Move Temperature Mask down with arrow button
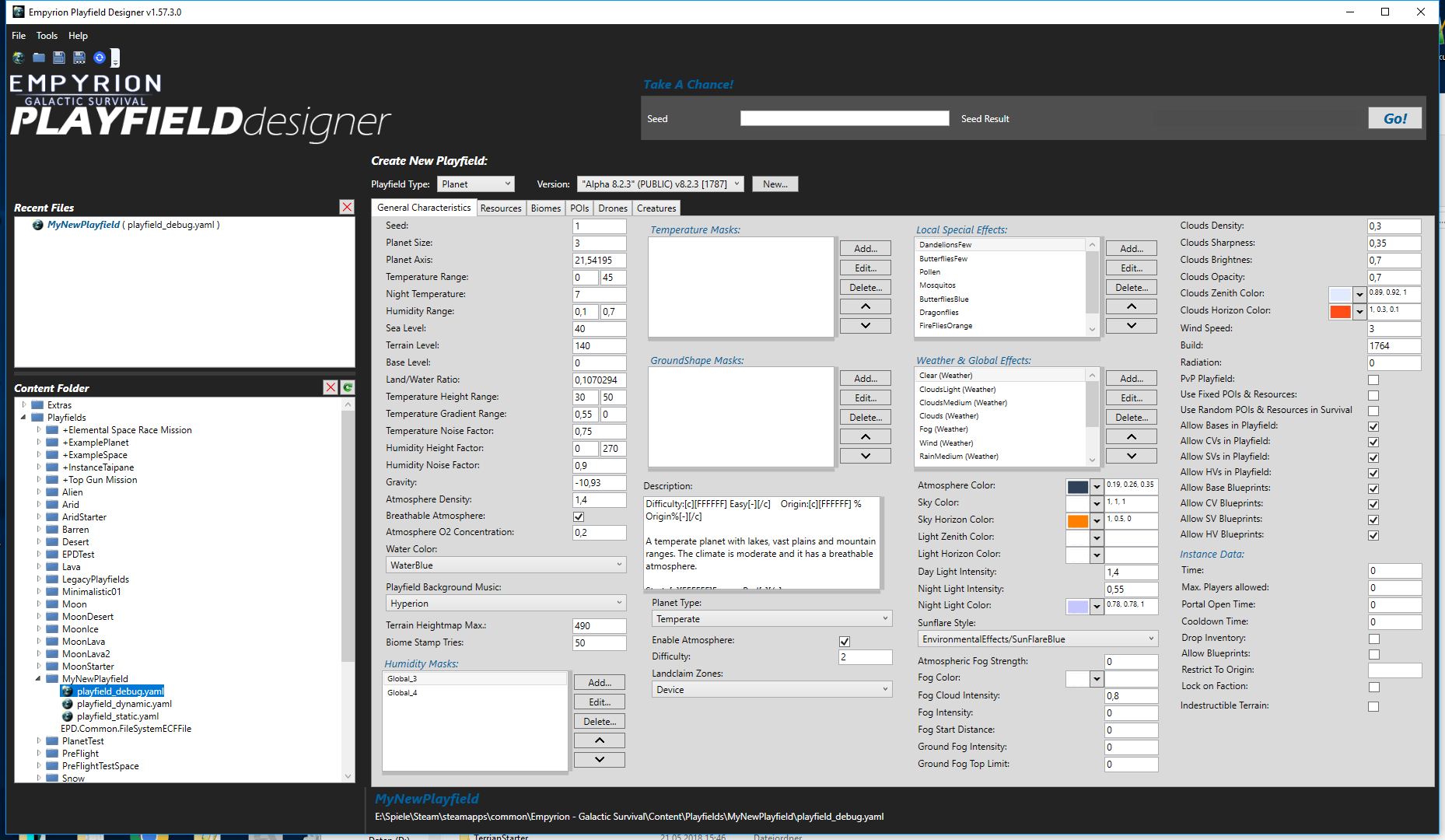The height and width of the screenshot is (840, 1445). point(866,326)
